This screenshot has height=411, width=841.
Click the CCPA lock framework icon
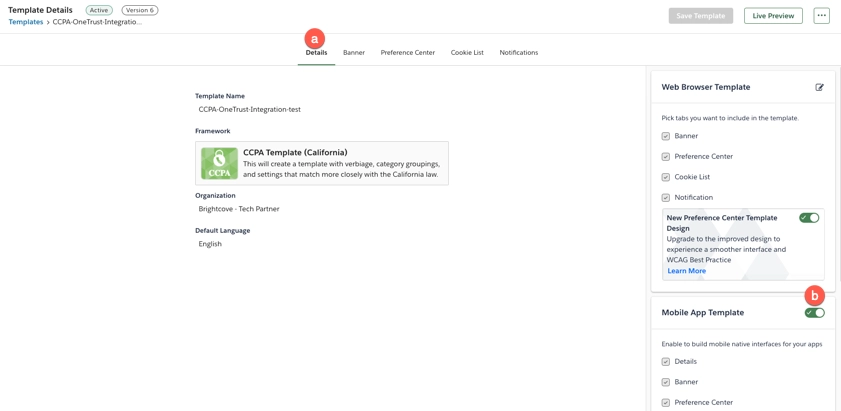tap(219, 163)
